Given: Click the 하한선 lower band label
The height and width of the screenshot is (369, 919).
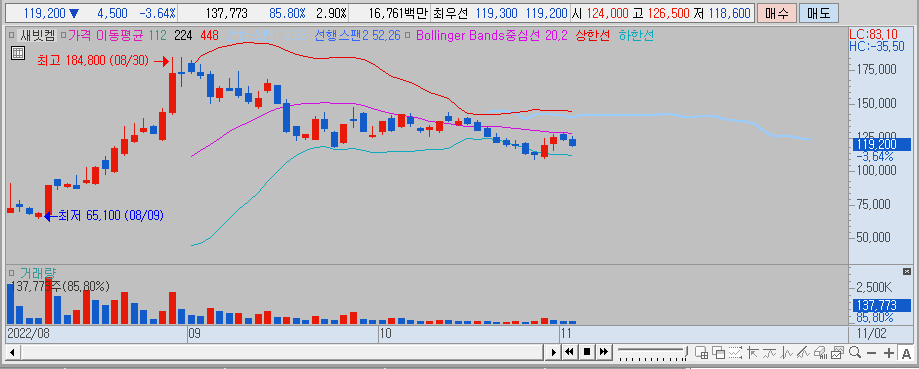Looking at the screenshot, I should click(637, 36).
